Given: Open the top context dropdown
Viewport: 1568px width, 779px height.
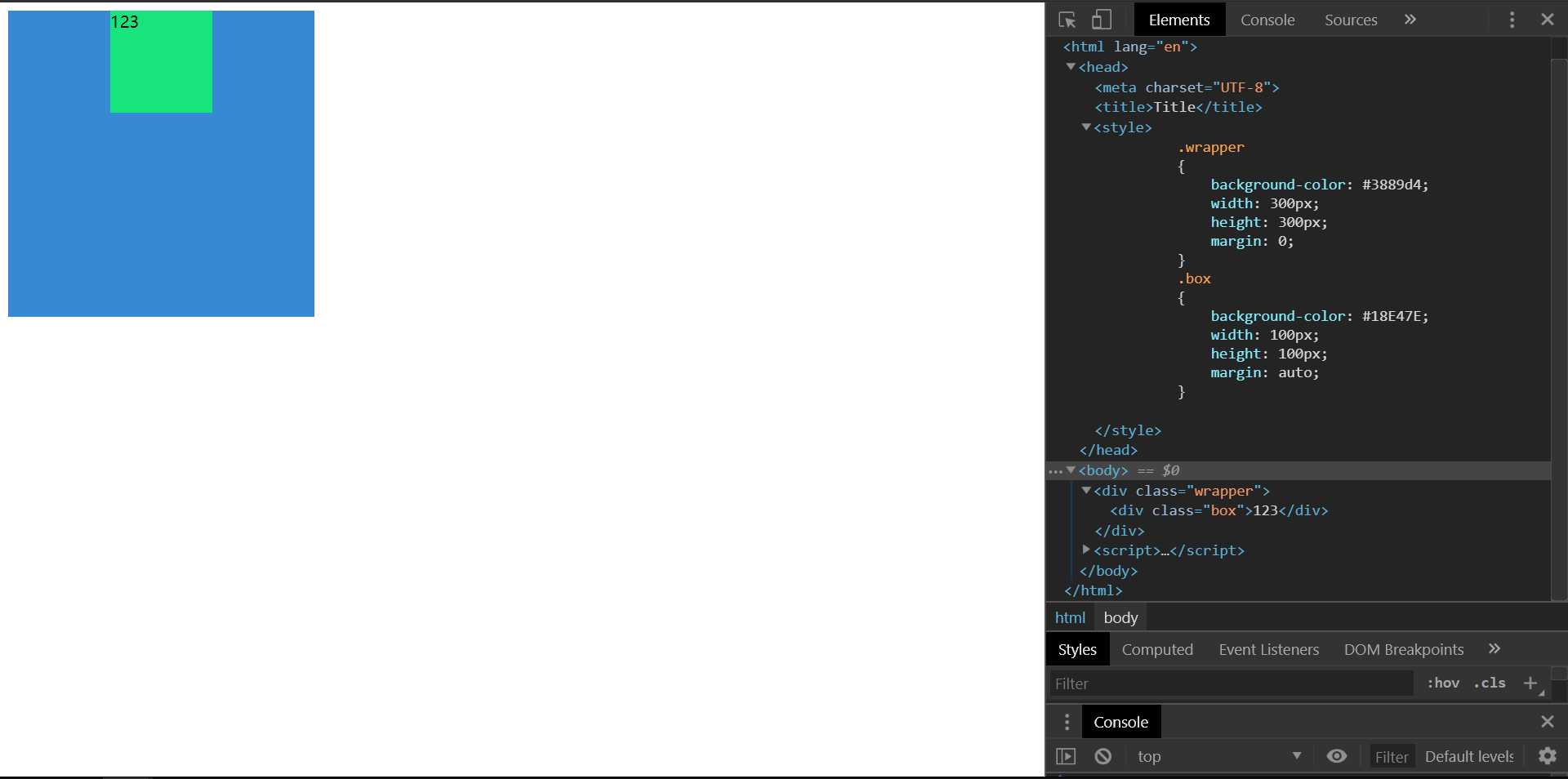Looking at the screenshot, I should 1219,757.
